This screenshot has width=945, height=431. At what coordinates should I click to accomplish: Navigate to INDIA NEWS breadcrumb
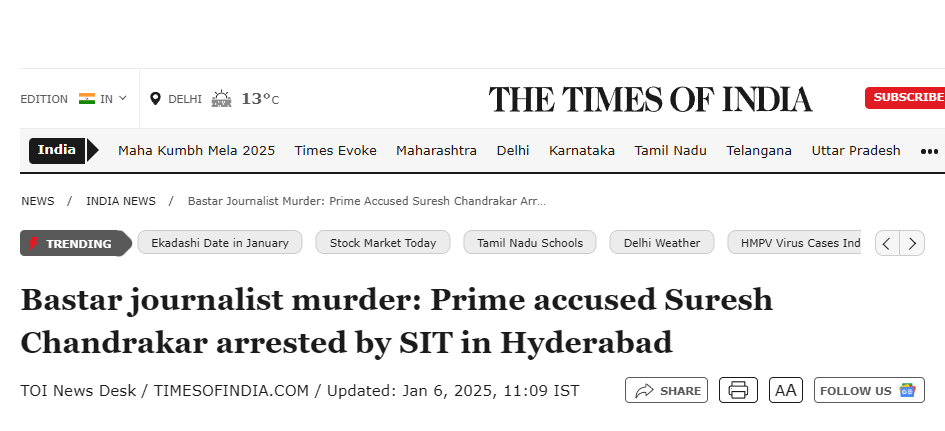coord(121,201)
